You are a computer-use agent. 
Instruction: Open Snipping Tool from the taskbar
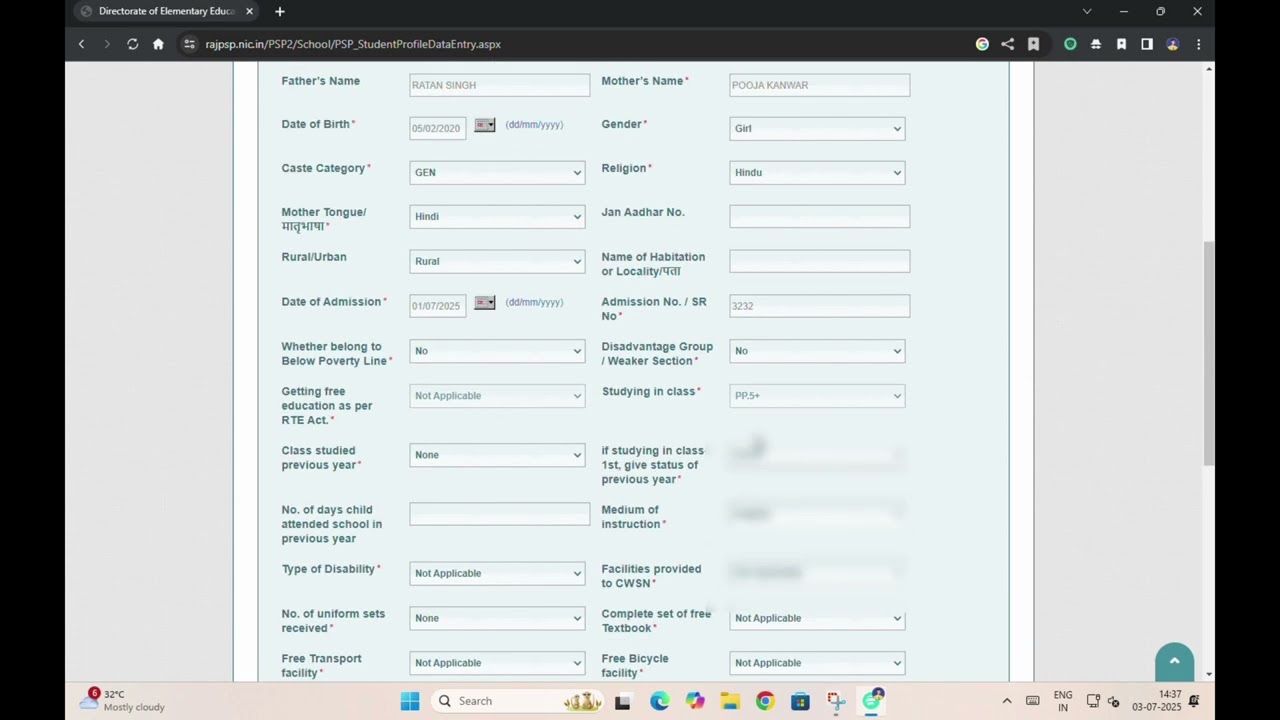click(836, 701)
